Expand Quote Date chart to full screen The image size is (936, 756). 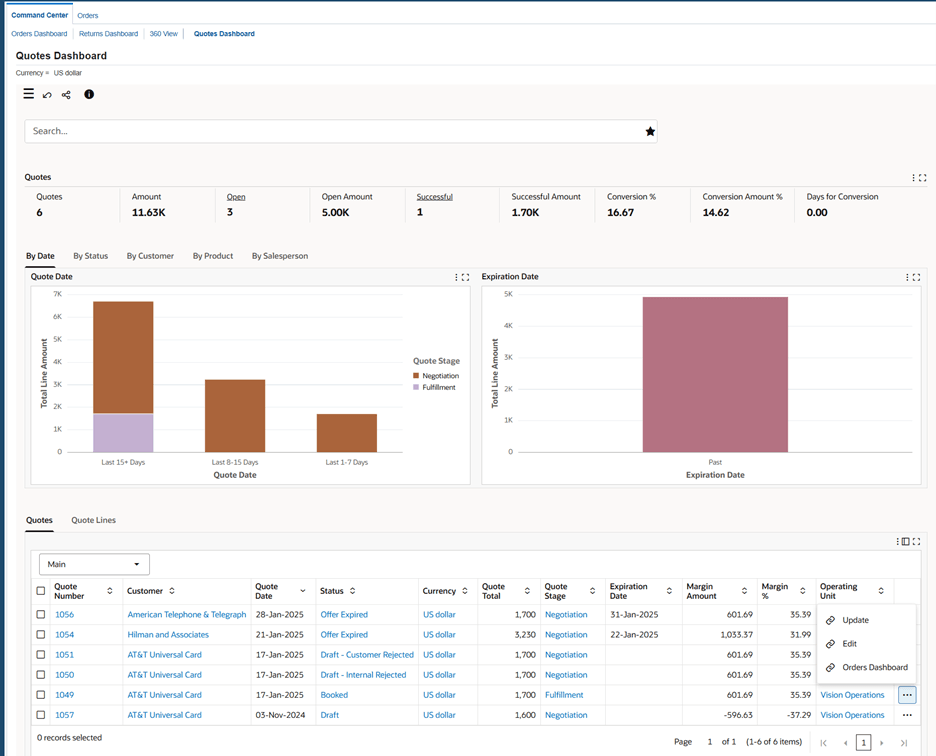[466, 277]
